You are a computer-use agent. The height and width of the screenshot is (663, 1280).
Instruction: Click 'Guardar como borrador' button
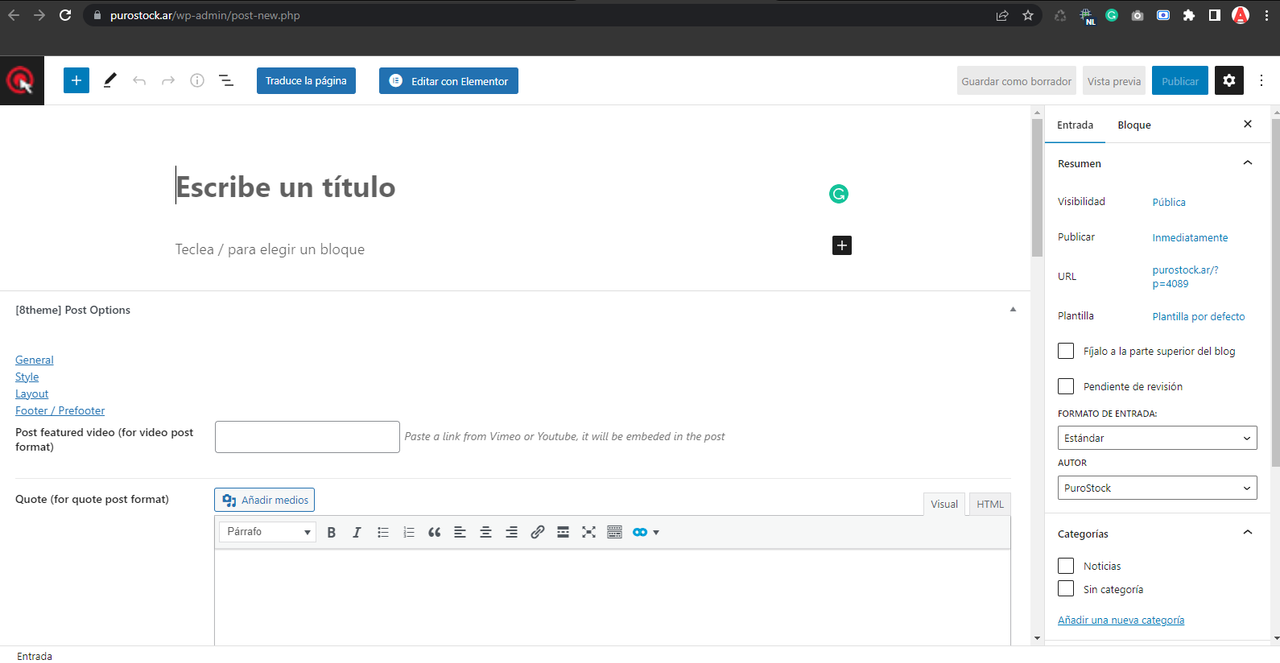pyautogui.click(x=1016, y=81)
